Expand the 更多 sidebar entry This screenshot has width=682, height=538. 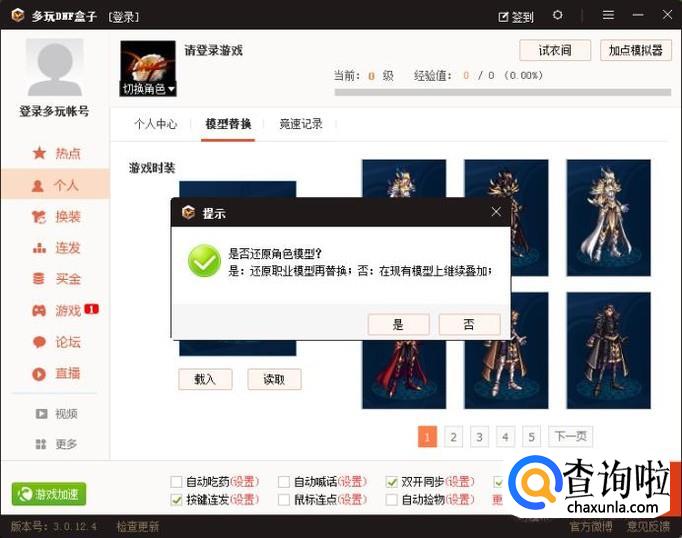click(x=56, y=444)
